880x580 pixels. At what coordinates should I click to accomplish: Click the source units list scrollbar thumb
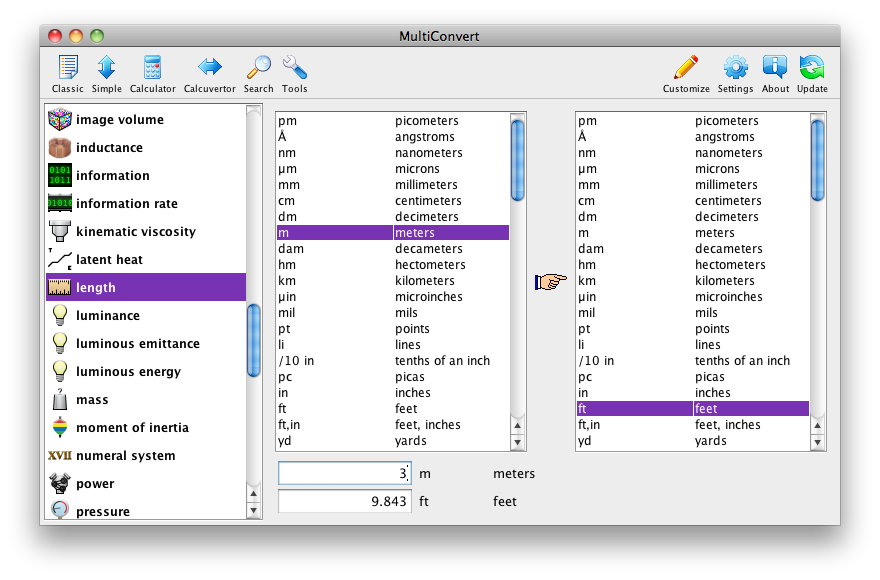tap(517, 160)
